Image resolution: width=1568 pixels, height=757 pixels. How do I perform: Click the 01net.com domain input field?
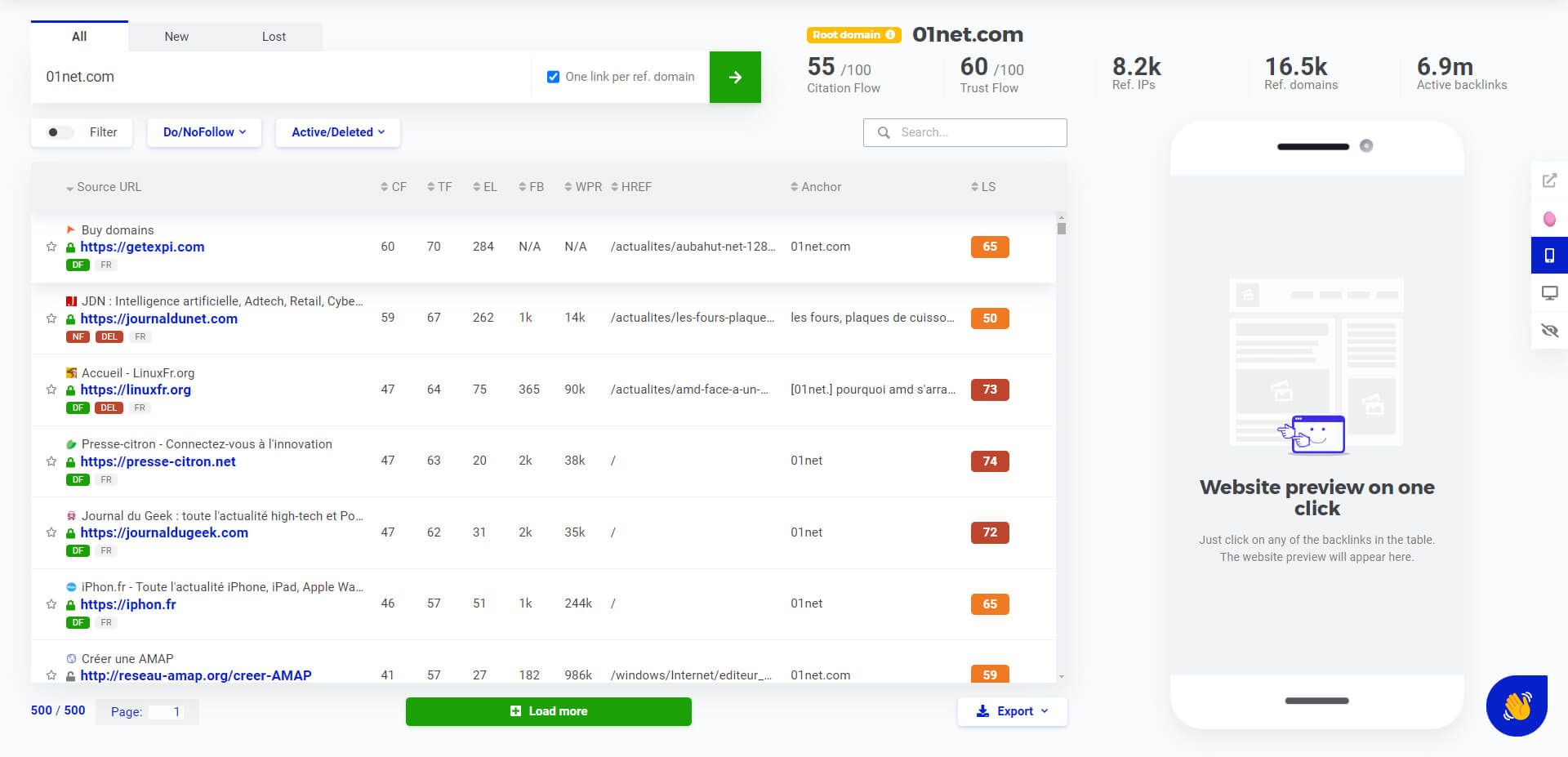click(281, 77)
